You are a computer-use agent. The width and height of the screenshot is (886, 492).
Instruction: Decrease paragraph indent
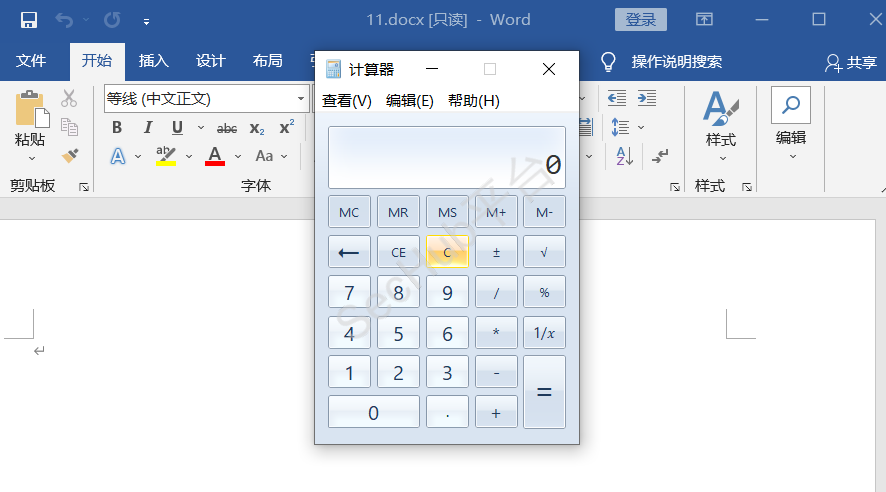[616, 98]
